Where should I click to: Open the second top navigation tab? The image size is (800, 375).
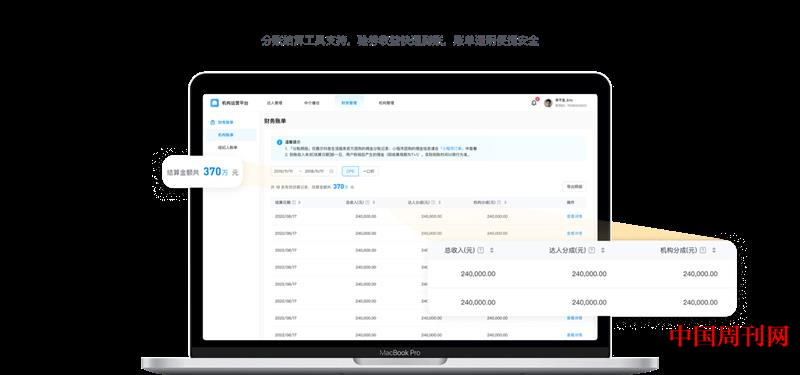(x=312, y=103)
